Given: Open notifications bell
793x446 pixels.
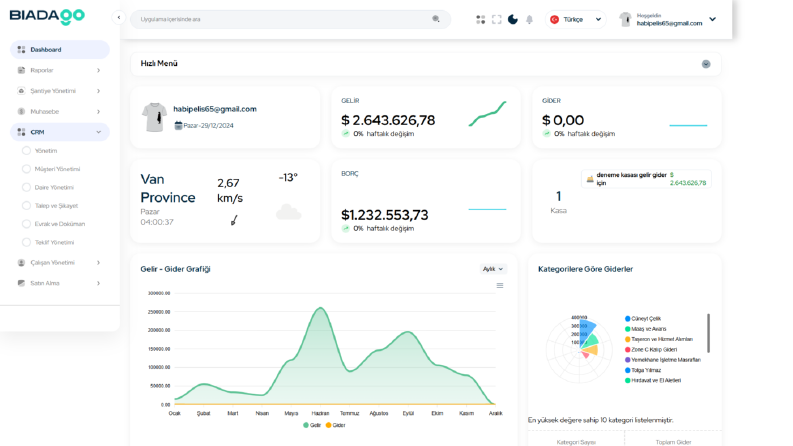Looking at the screenshot, I should tap(529, 19).
